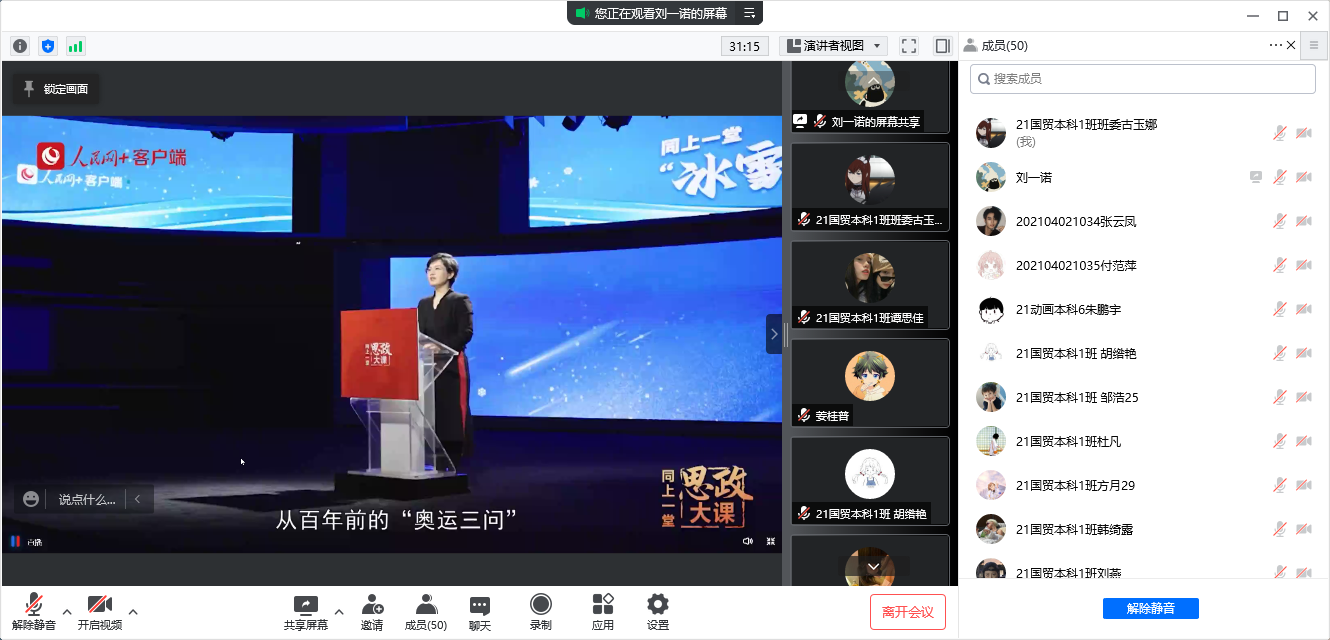Toggle the side panel layout icon
This screenshot has height=640, width=1330.
(942, 46)
